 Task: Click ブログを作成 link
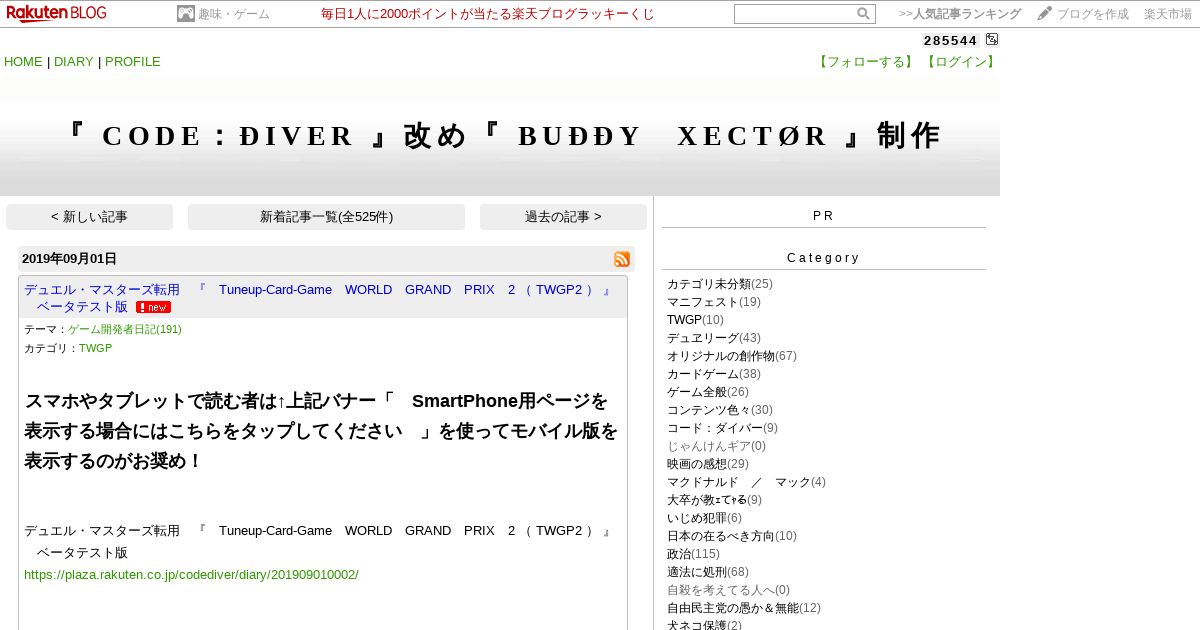coord(1093,14)
